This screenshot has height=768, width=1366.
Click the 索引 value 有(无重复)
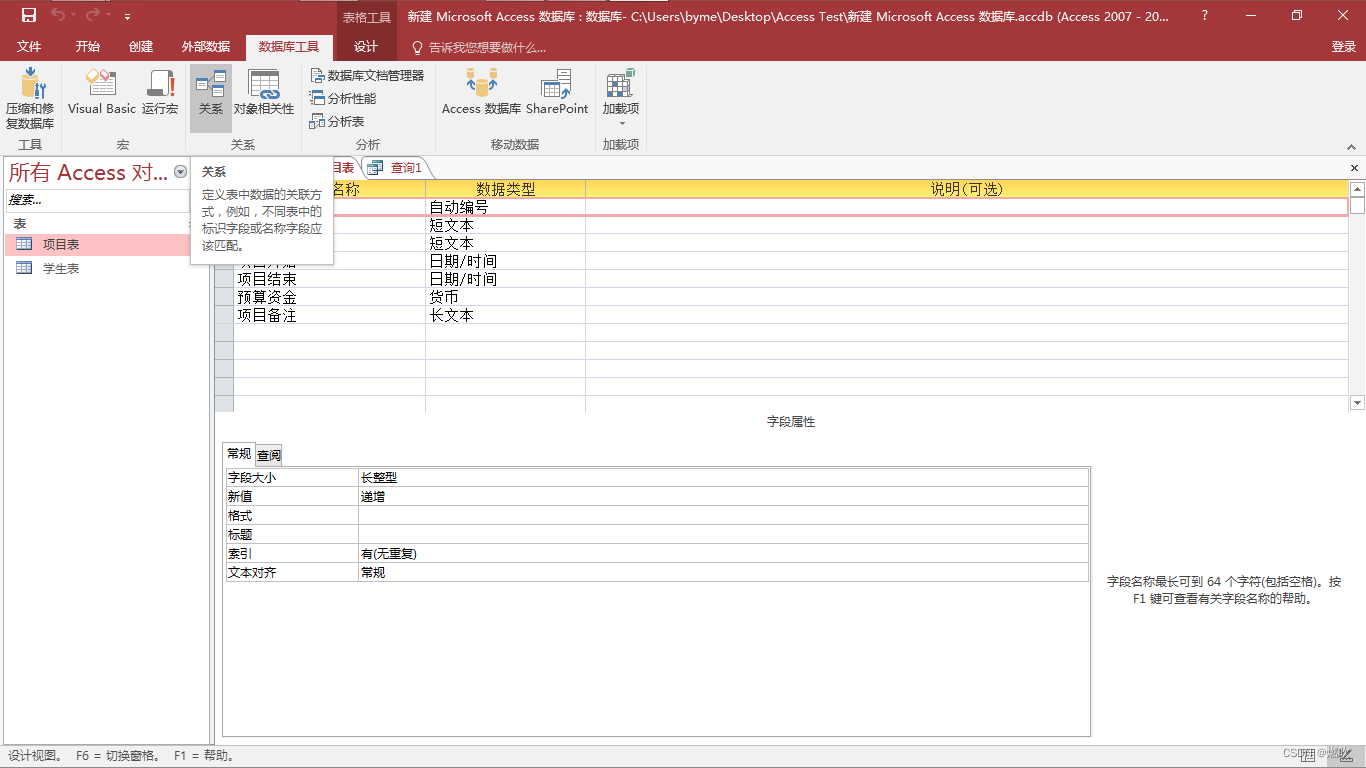pos(723,553)
